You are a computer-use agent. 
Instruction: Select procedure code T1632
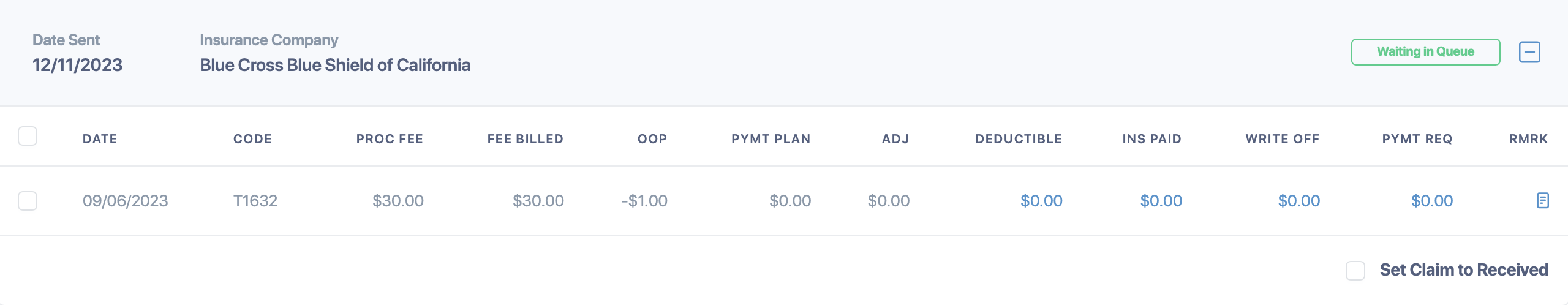coord(255,201)
